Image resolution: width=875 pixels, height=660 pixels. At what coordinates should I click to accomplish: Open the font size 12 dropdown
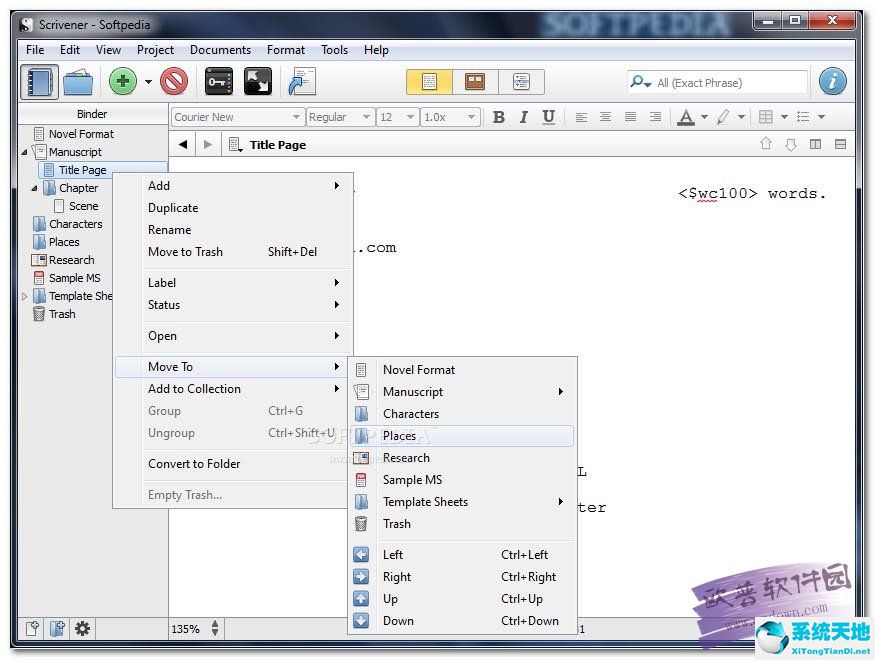click(397, 117)
